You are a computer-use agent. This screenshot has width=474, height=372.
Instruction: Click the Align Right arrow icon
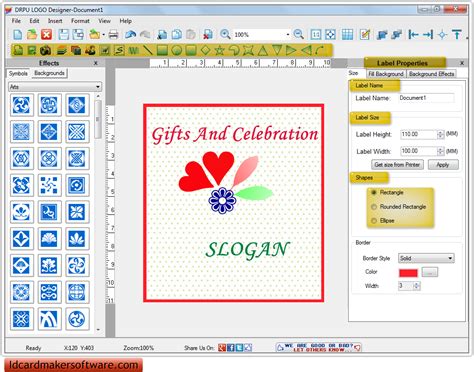pyautogui.click(x=428, y=34)
